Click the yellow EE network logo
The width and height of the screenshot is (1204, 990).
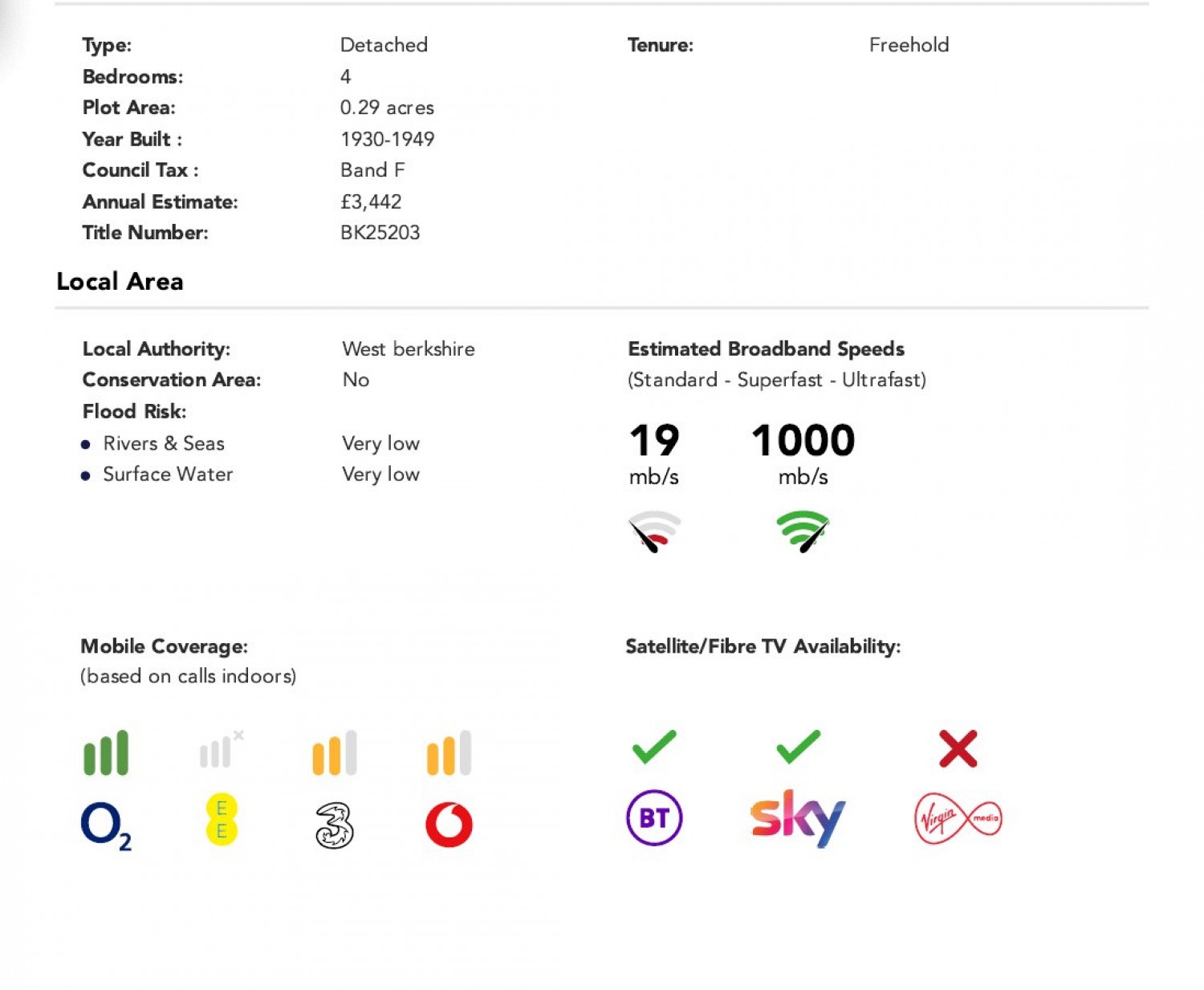click(x=222, y=820)
